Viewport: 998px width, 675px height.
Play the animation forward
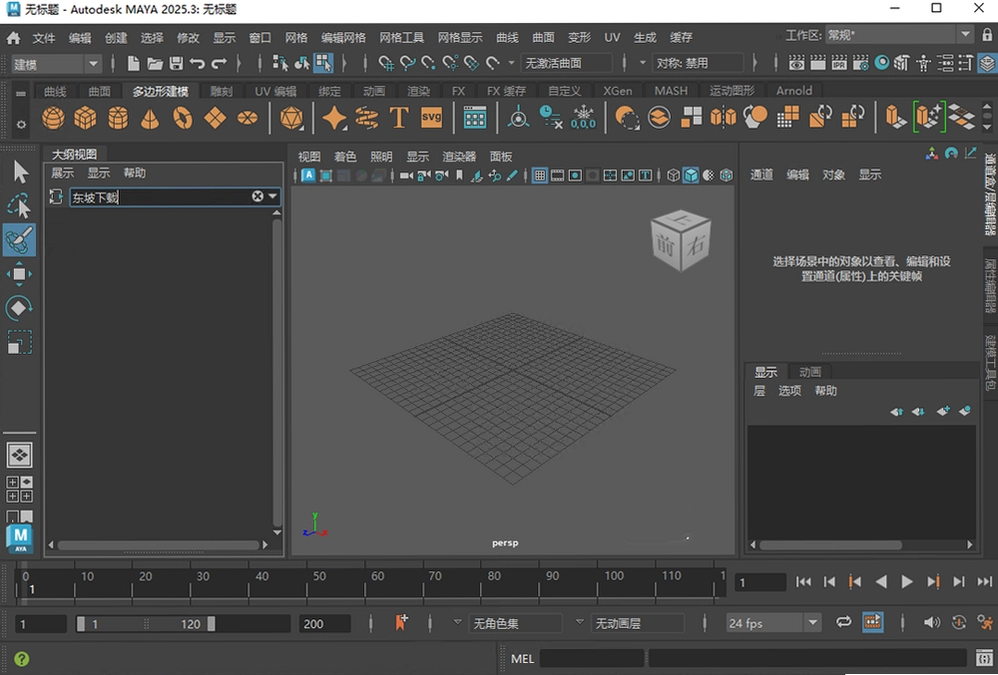[x=907, y=581]
